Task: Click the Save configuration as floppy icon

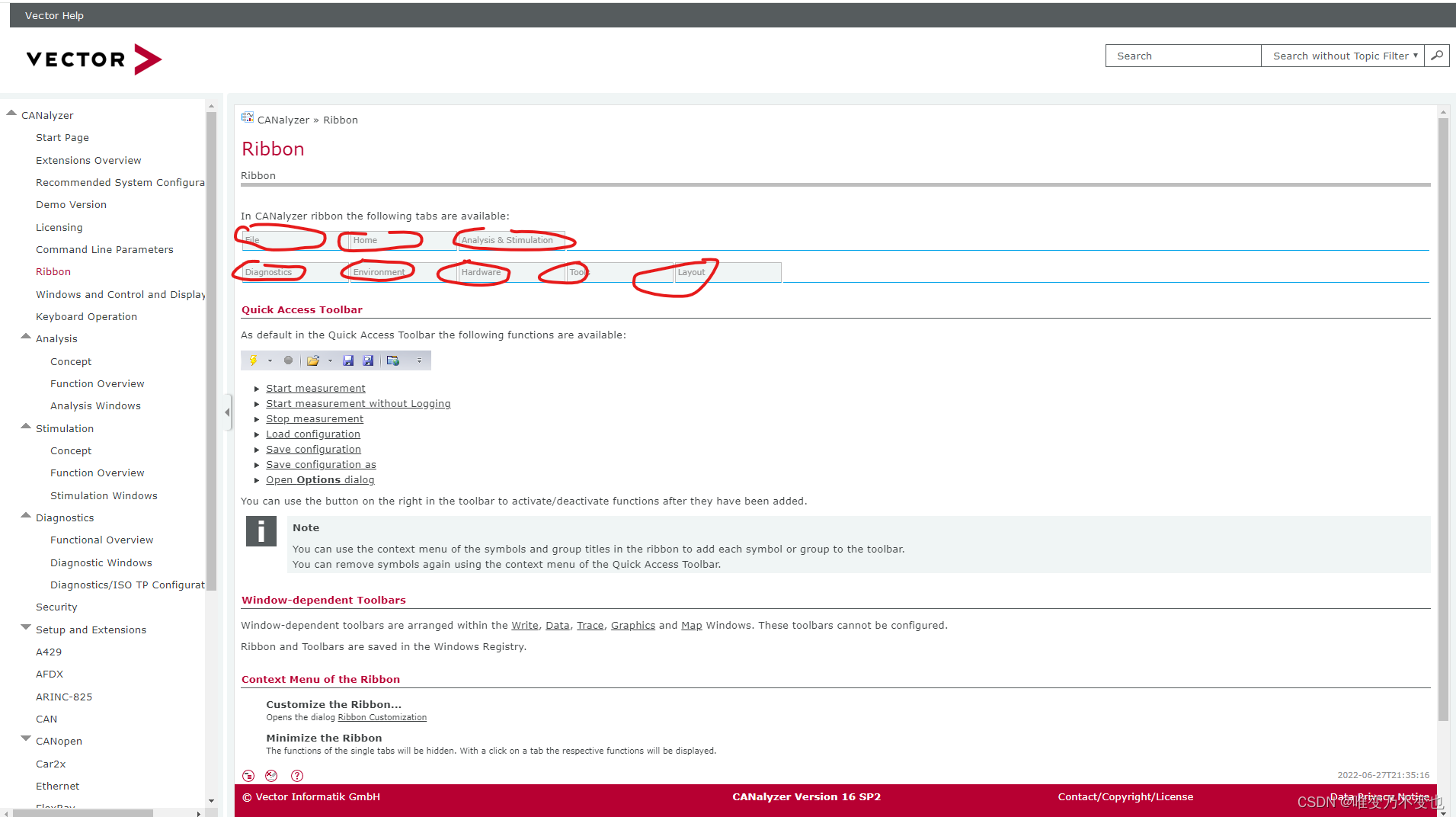Action: pyautogui.click(x=368, y=360)
